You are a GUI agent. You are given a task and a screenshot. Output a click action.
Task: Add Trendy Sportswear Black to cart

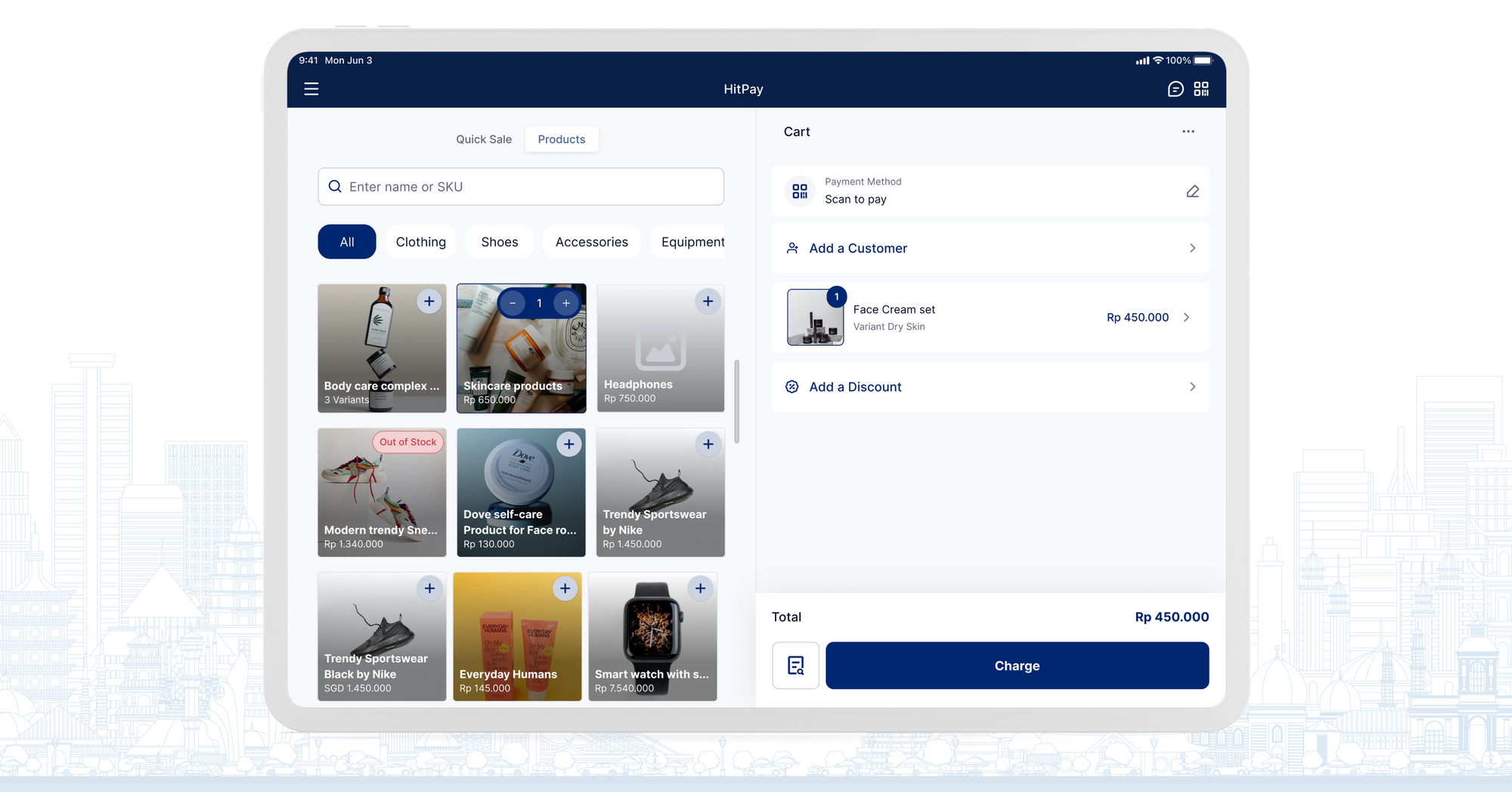(x=429, y=588)
